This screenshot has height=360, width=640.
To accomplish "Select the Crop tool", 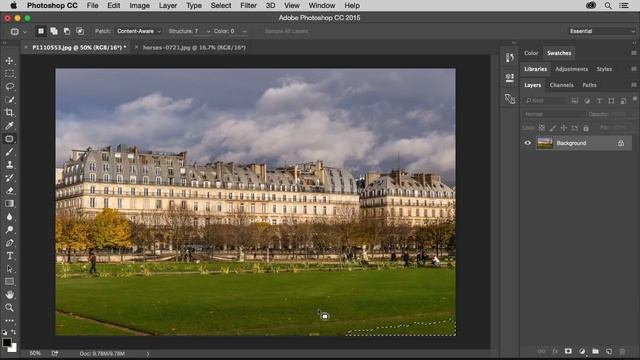I will [9, 113].
